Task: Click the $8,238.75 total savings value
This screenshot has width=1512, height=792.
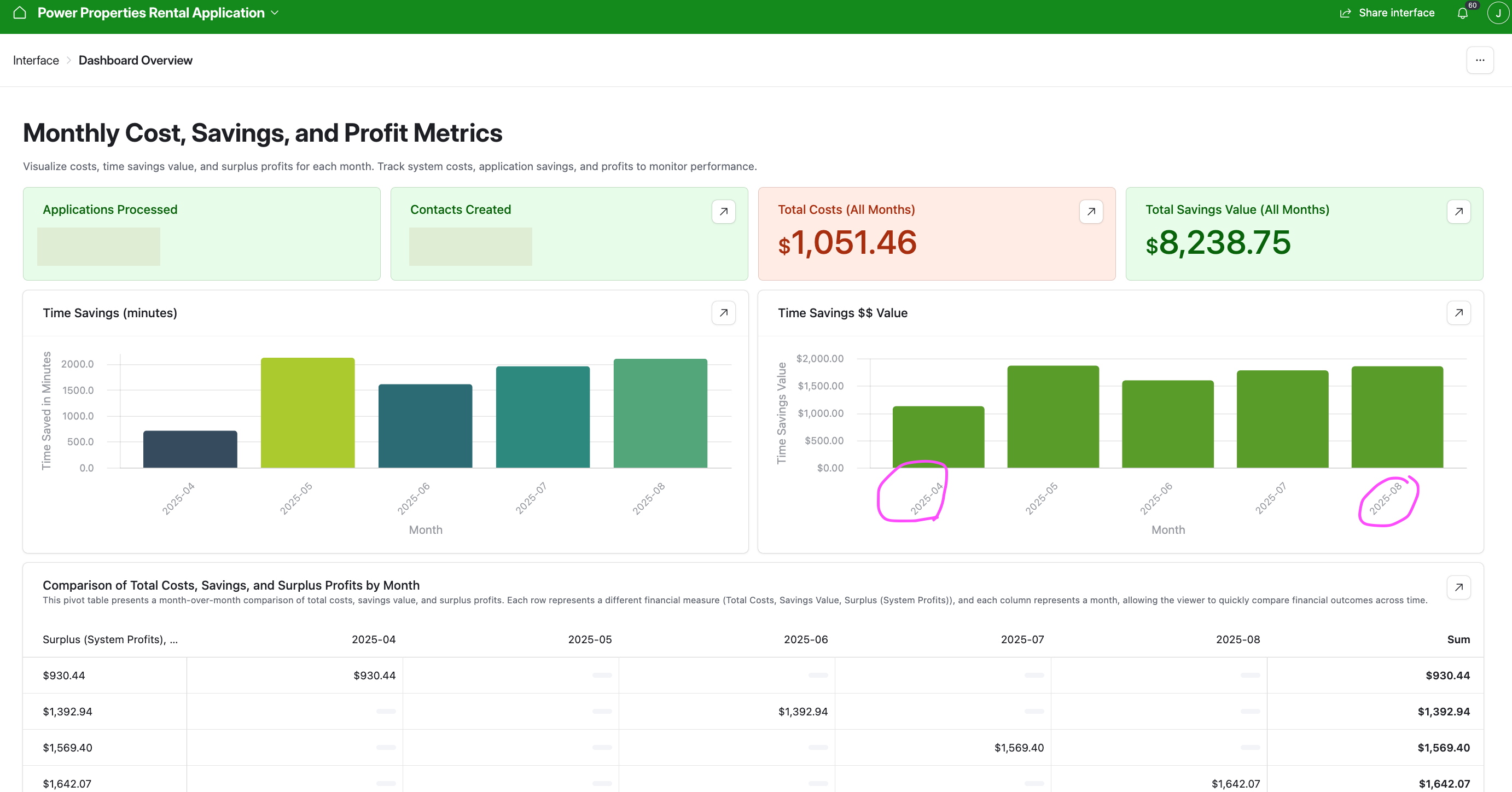Action: [x=1218, y=243]
